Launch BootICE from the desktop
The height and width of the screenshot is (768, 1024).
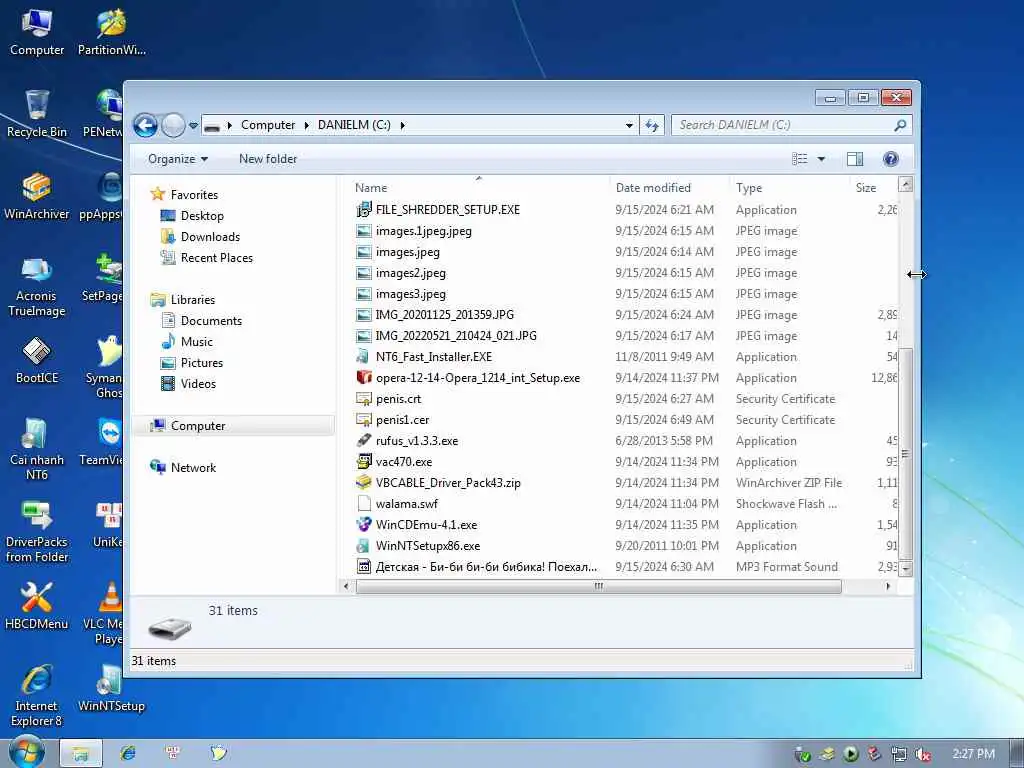click(x=37, y=360)
